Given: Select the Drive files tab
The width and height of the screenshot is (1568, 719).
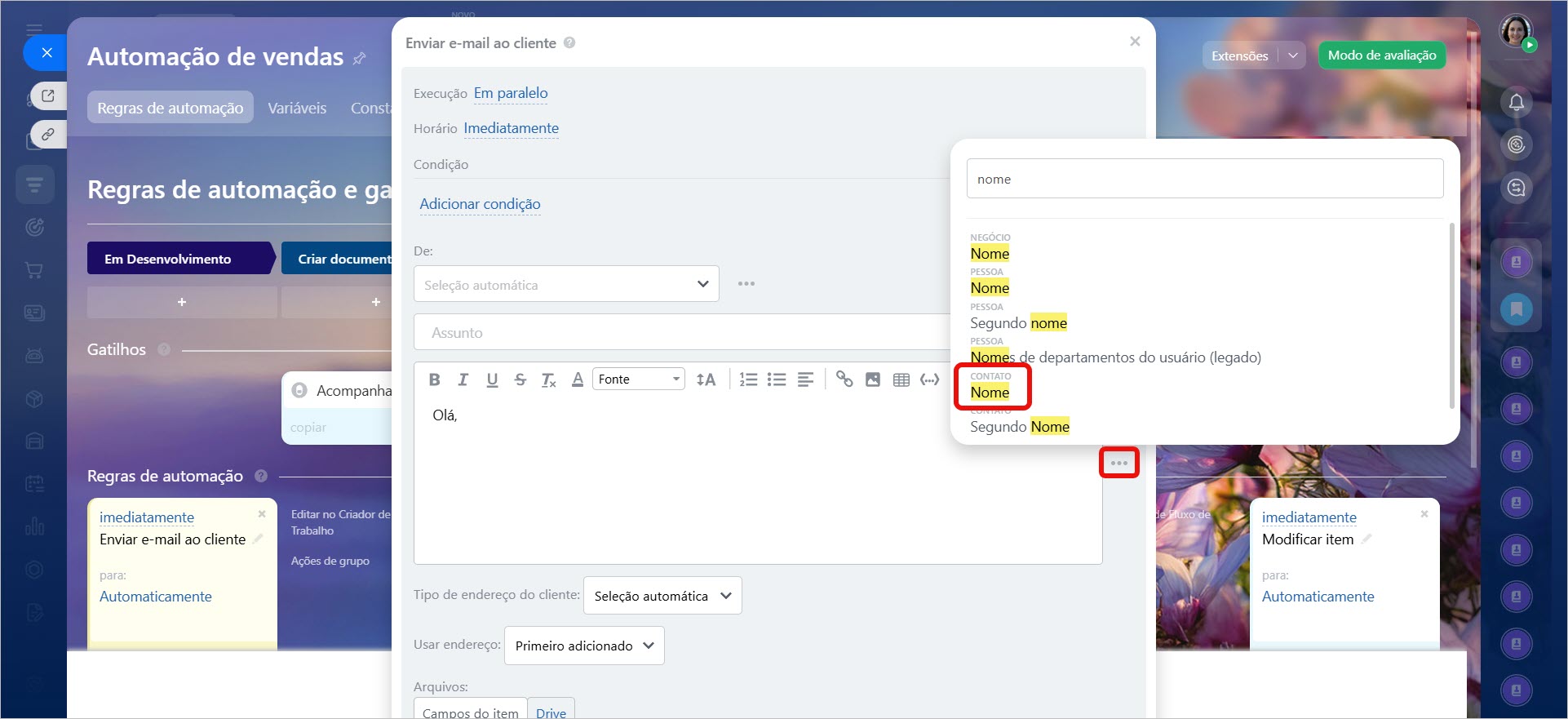Looking at the screenshot, I should point(551,712).
